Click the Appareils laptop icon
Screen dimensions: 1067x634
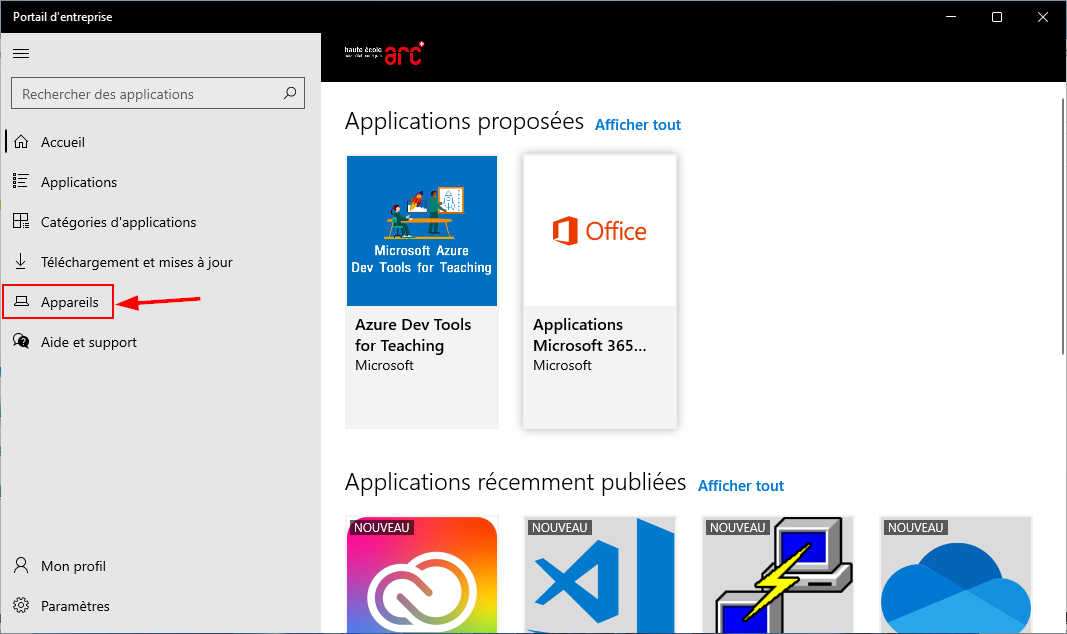[x=22, y=301]
